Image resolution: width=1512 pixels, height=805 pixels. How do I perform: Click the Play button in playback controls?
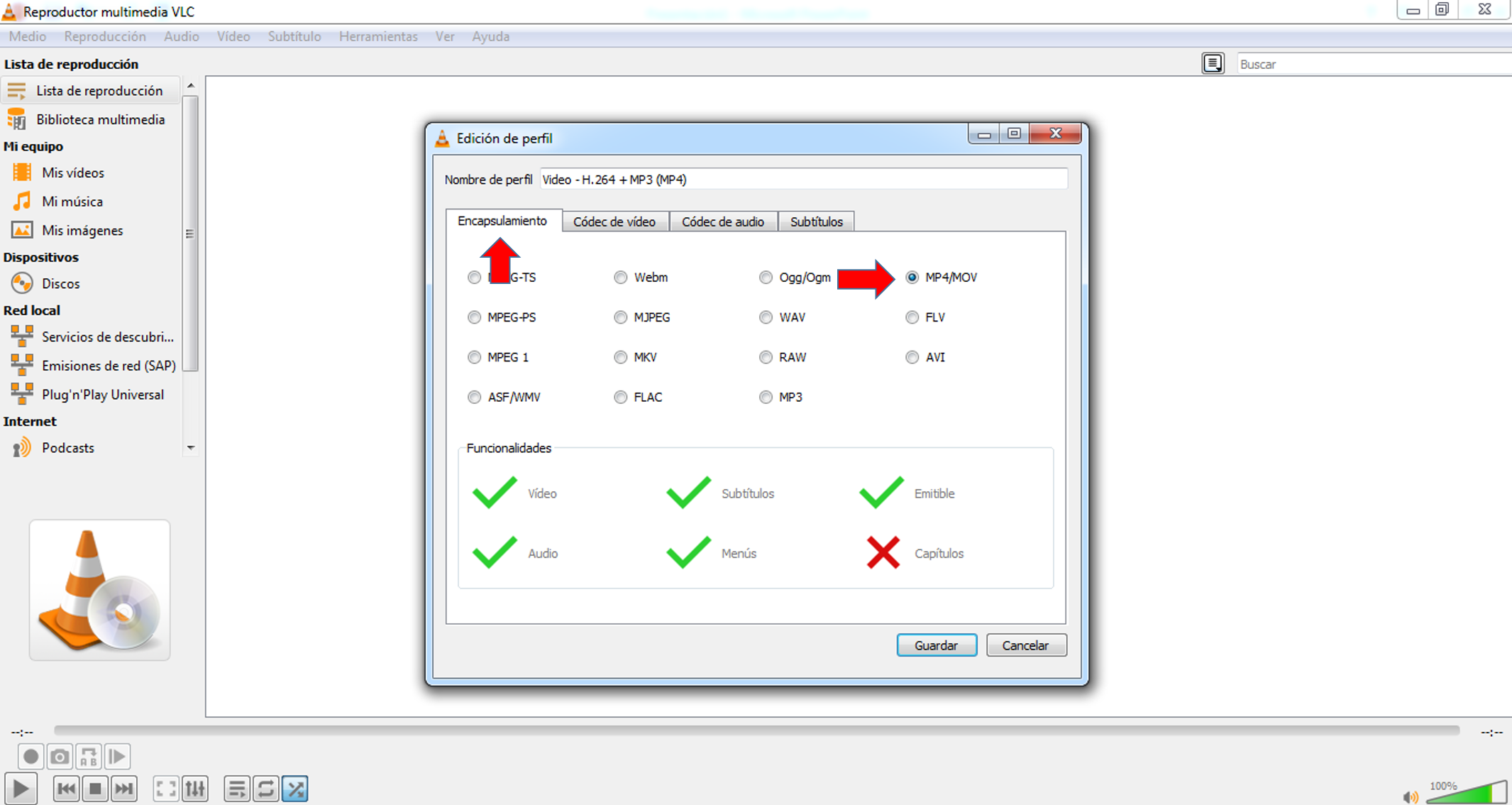click(x=21, y=788)
